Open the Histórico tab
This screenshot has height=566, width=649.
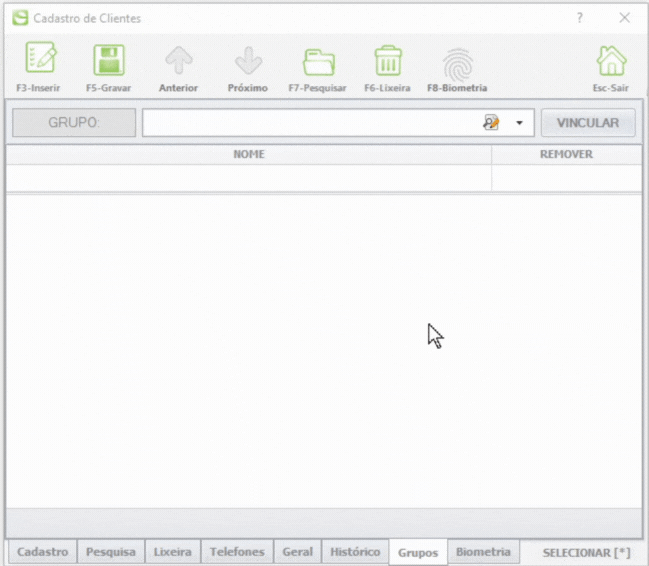pyautogui.click(x=355, y=552)
